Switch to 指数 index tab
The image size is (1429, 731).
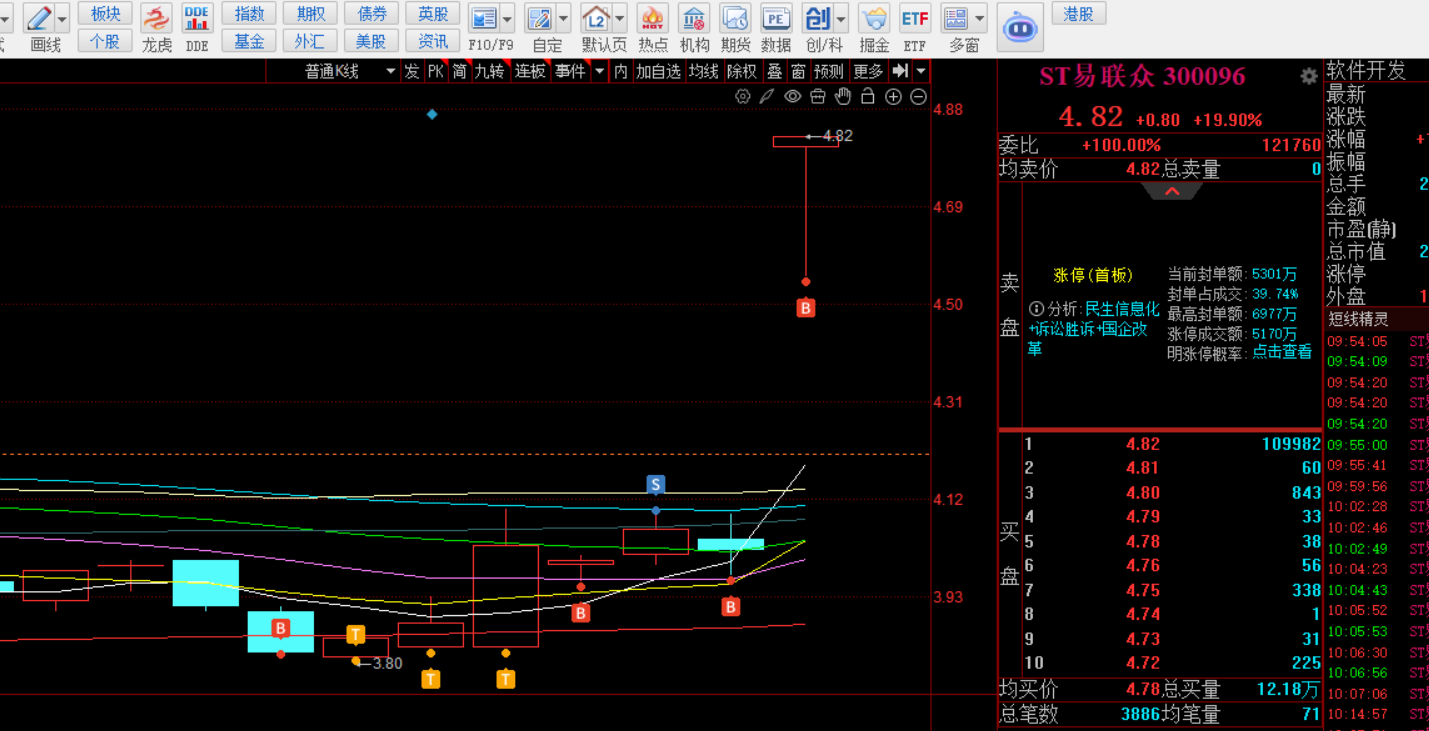pos(249,14)
